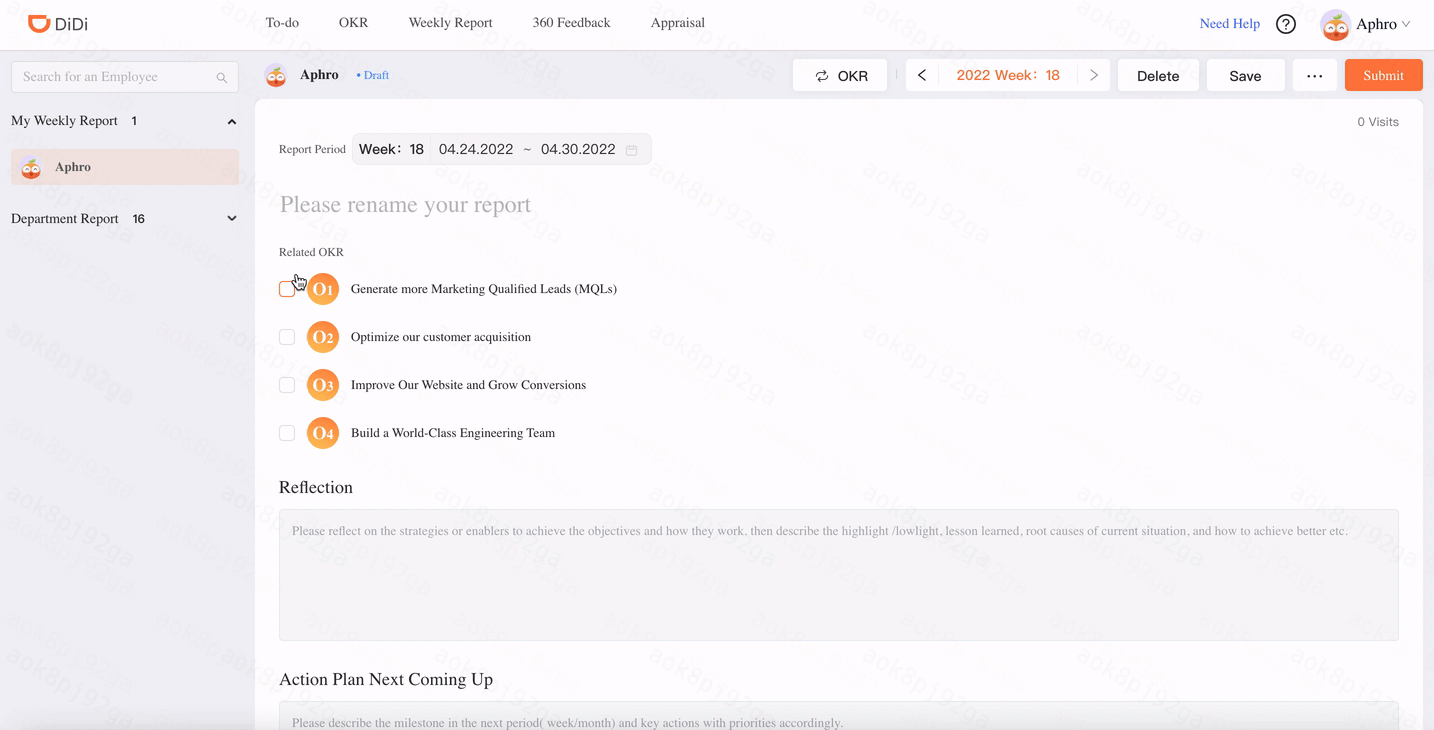Select Aphro in My Weekly Report list
The image size is (1434, 730).
[125, 167]
